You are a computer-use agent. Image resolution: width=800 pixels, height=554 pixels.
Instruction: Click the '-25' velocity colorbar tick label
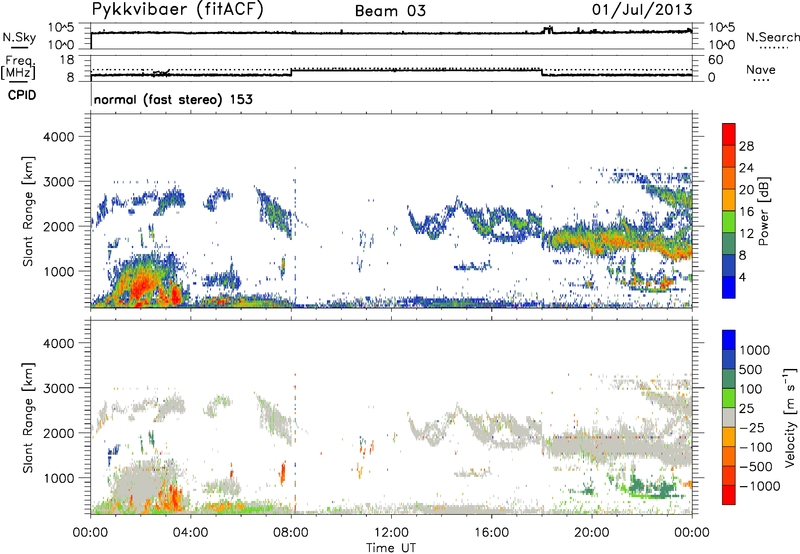752,427
